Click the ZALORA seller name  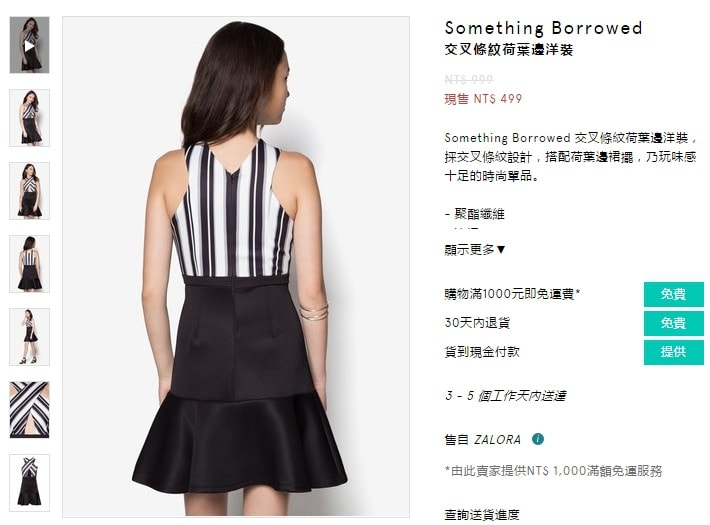point(497,439)
